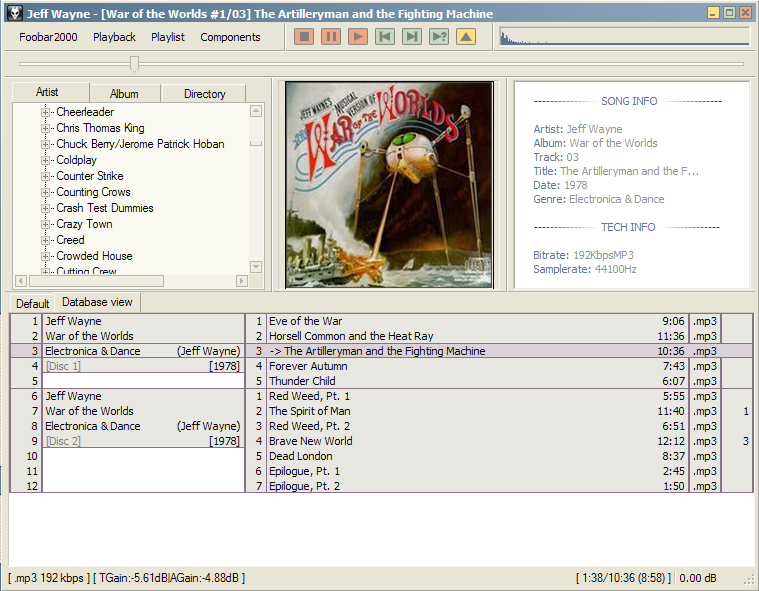The width and height of the screenshot is (759, 591).
Task: Click the War of the Worlds album cover
Action: (x=389, y=185)
